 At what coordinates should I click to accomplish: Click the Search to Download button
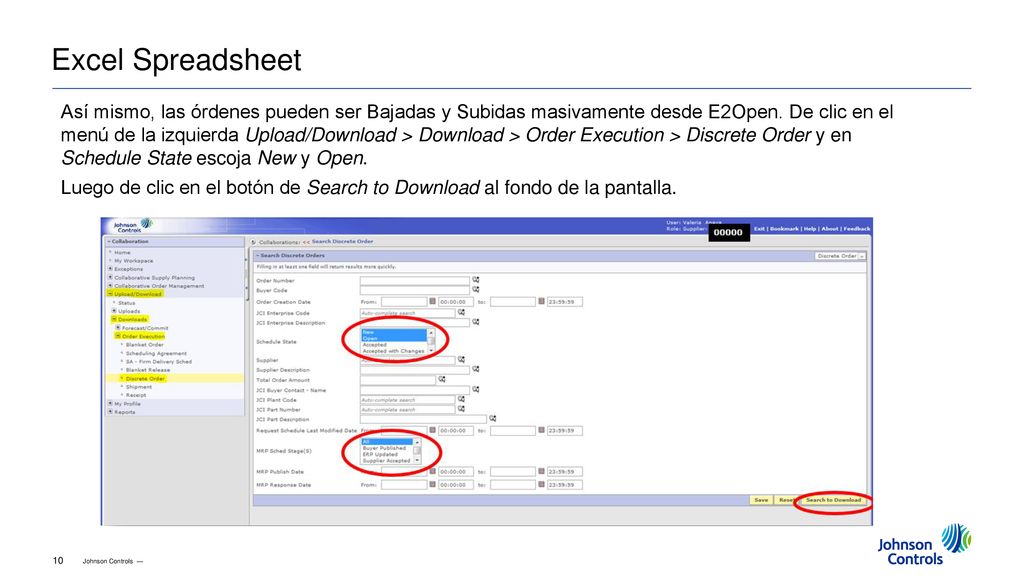tap(833, 500)
